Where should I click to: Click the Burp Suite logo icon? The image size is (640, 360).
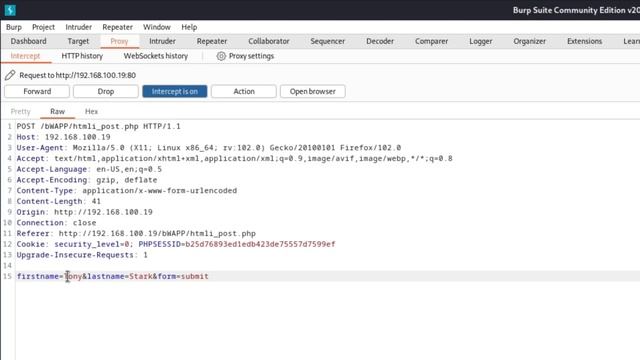(10, 10)
